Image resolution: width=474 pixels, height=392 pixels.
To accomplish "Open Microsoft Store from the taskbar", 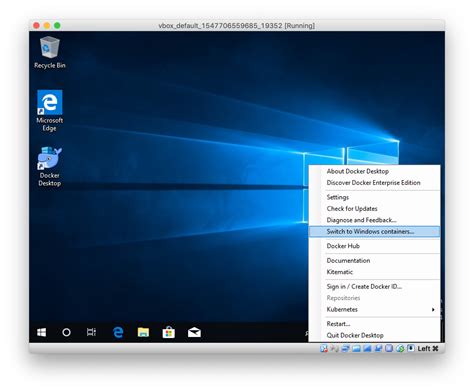I will point(169,332).
